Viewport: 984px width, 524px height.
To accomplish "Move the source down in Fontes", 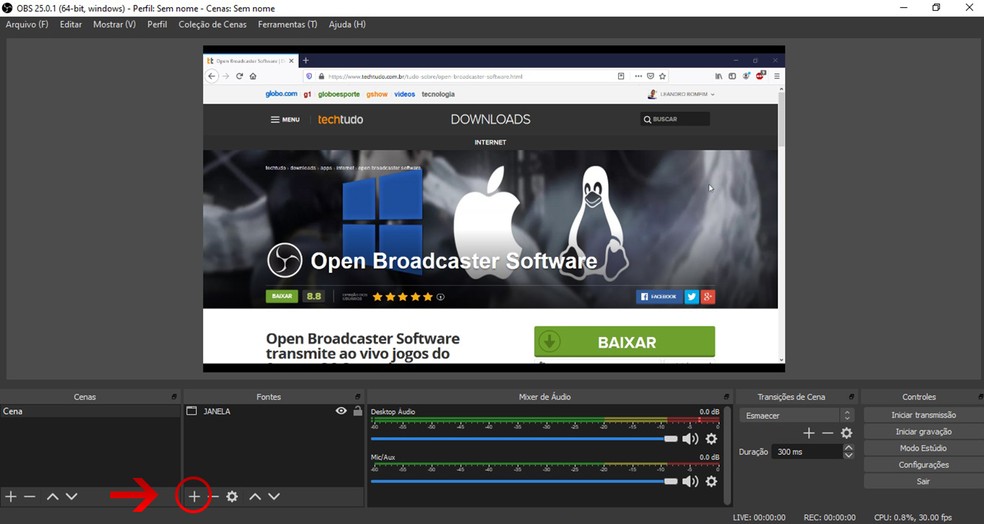I will pyautogui.click(x=274, y=496).
